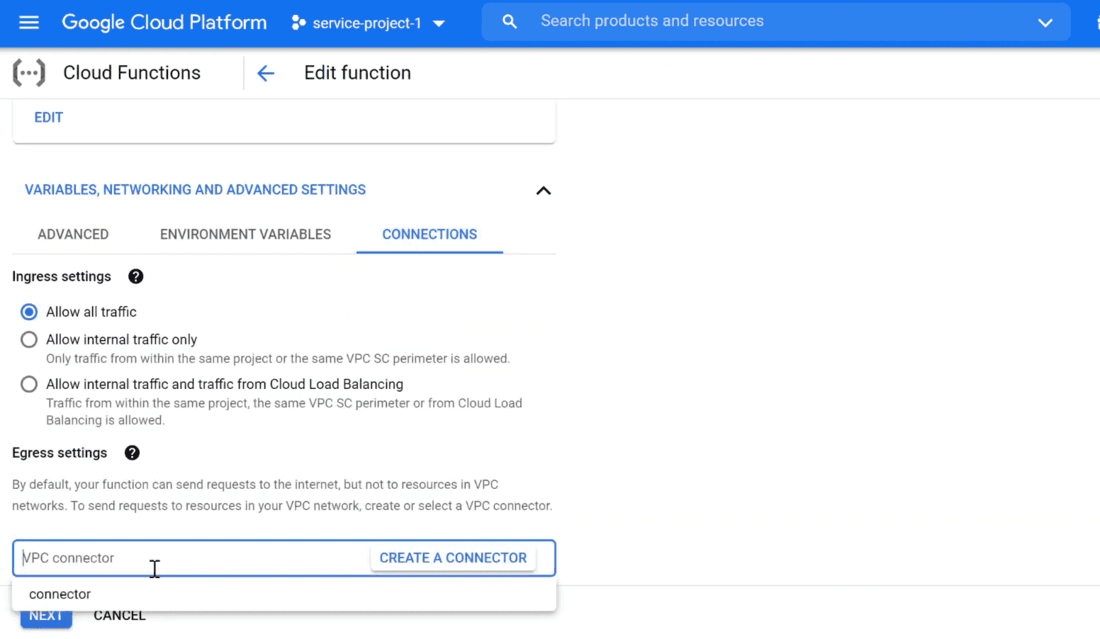
Task: Click the Edit link
Action: click(x=48, y=117)
